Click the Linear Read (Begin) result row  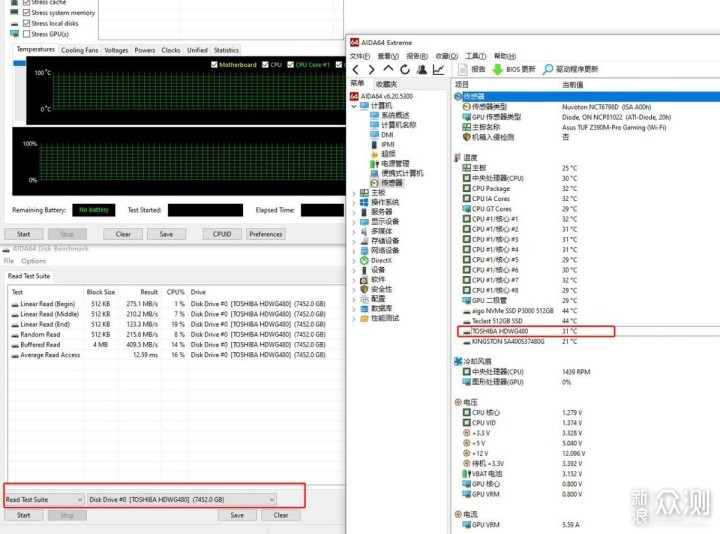(168, 304)
